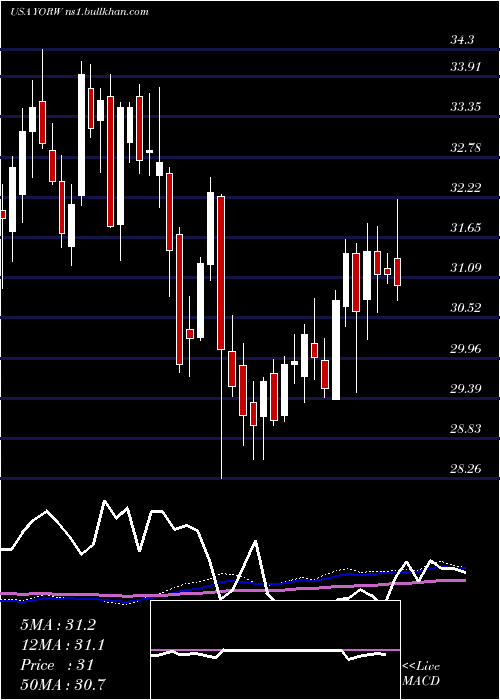Click the 32.78 price axis label
This screenshot has height=700, width=500.
click(x=465, y=147)
